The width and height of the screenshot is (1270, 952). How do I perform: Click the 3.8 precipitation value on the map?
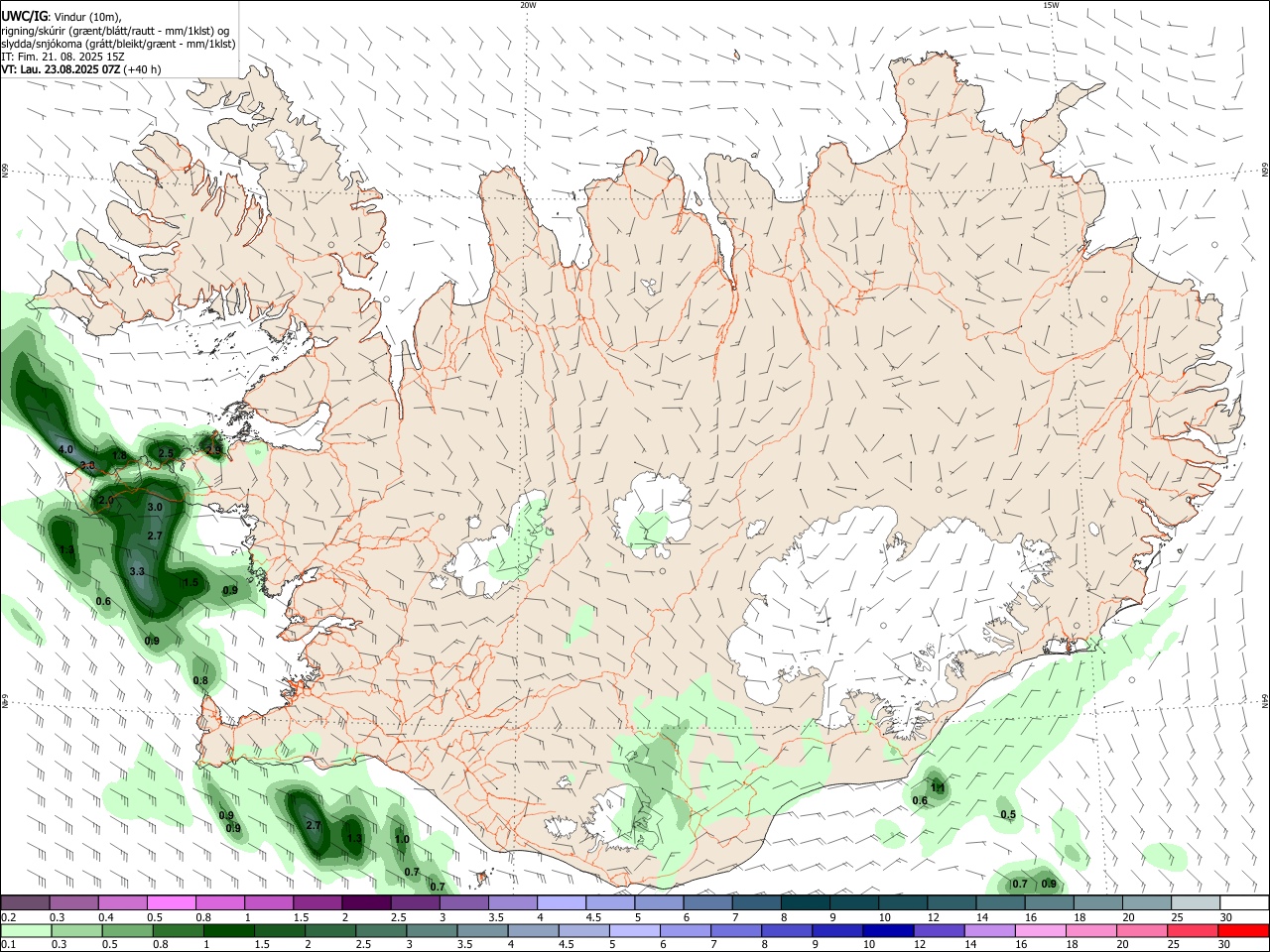tap(87, 465)
